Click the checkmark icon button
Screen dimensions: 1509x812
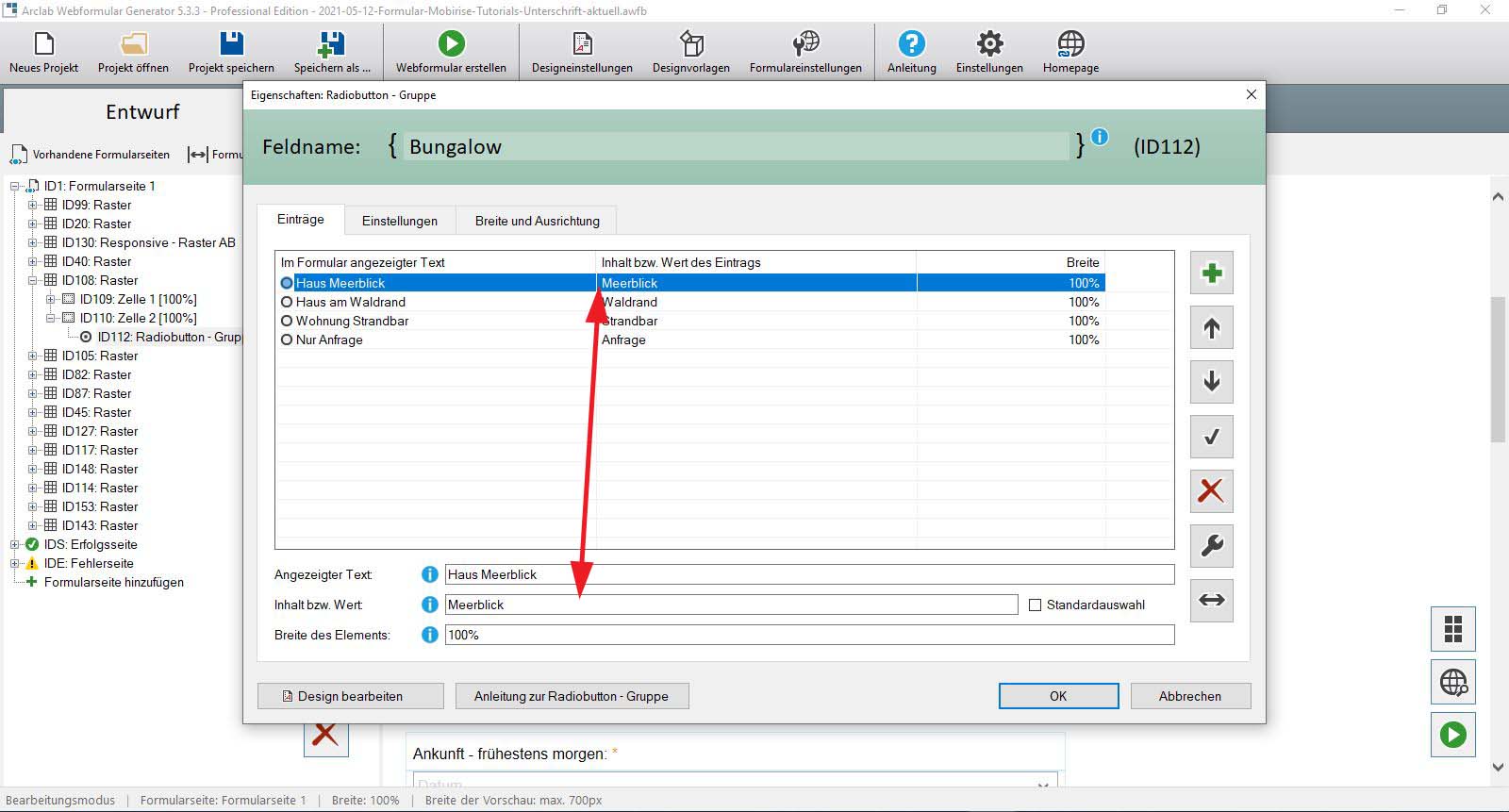click(x=1212, y=437)
